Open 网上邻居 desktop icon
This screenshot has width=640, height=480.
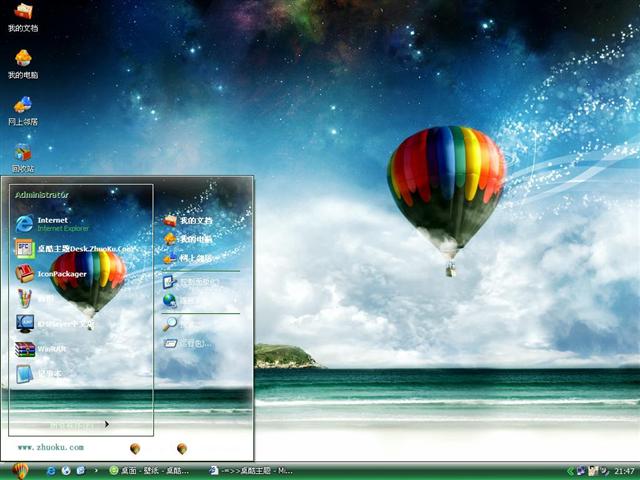tap(23, 111)
